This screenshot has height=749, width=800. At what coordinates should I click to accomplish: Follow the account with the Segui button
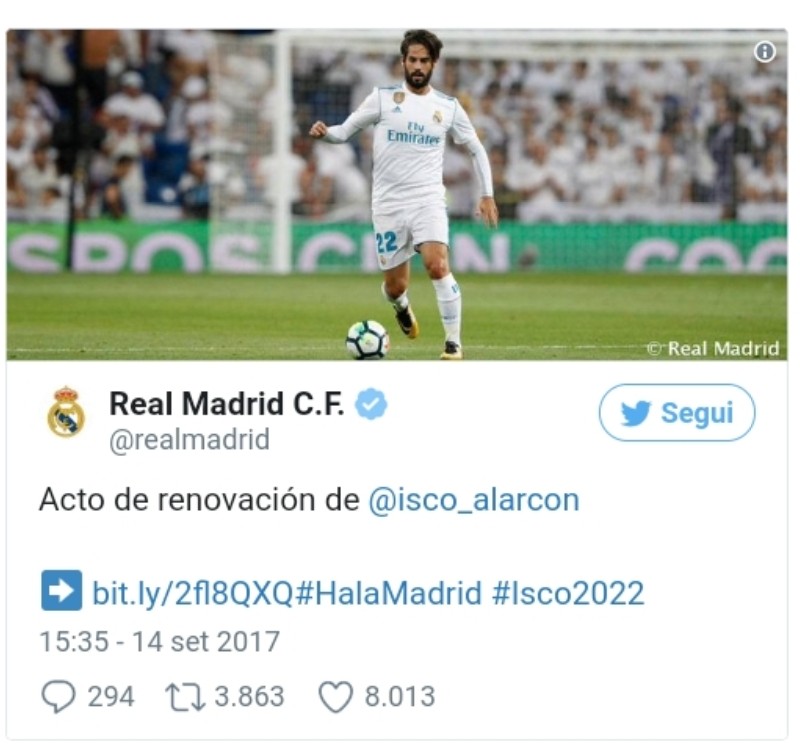click(x=677, y=412)
